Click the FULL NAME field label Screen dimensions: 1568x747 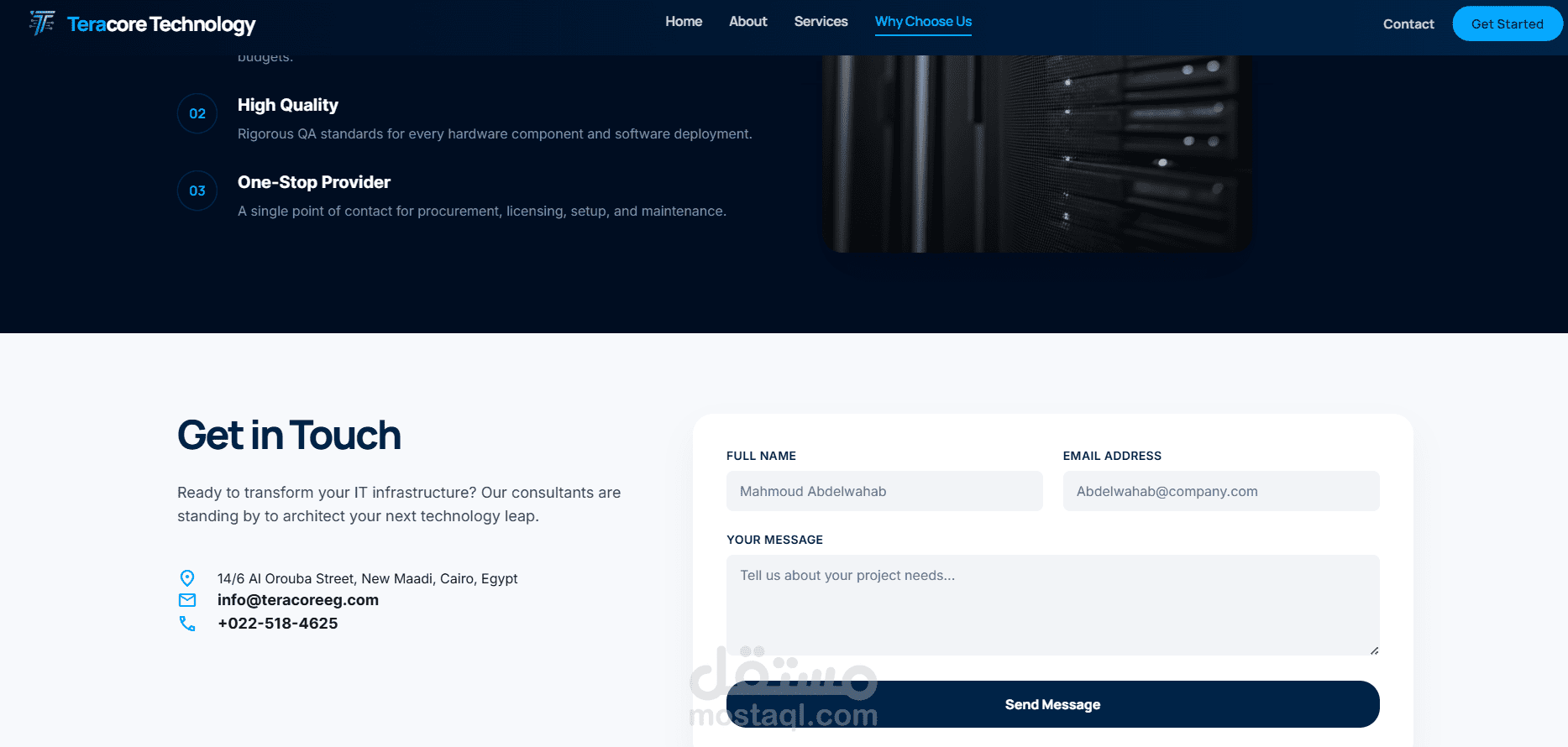[x=761, y=456]
